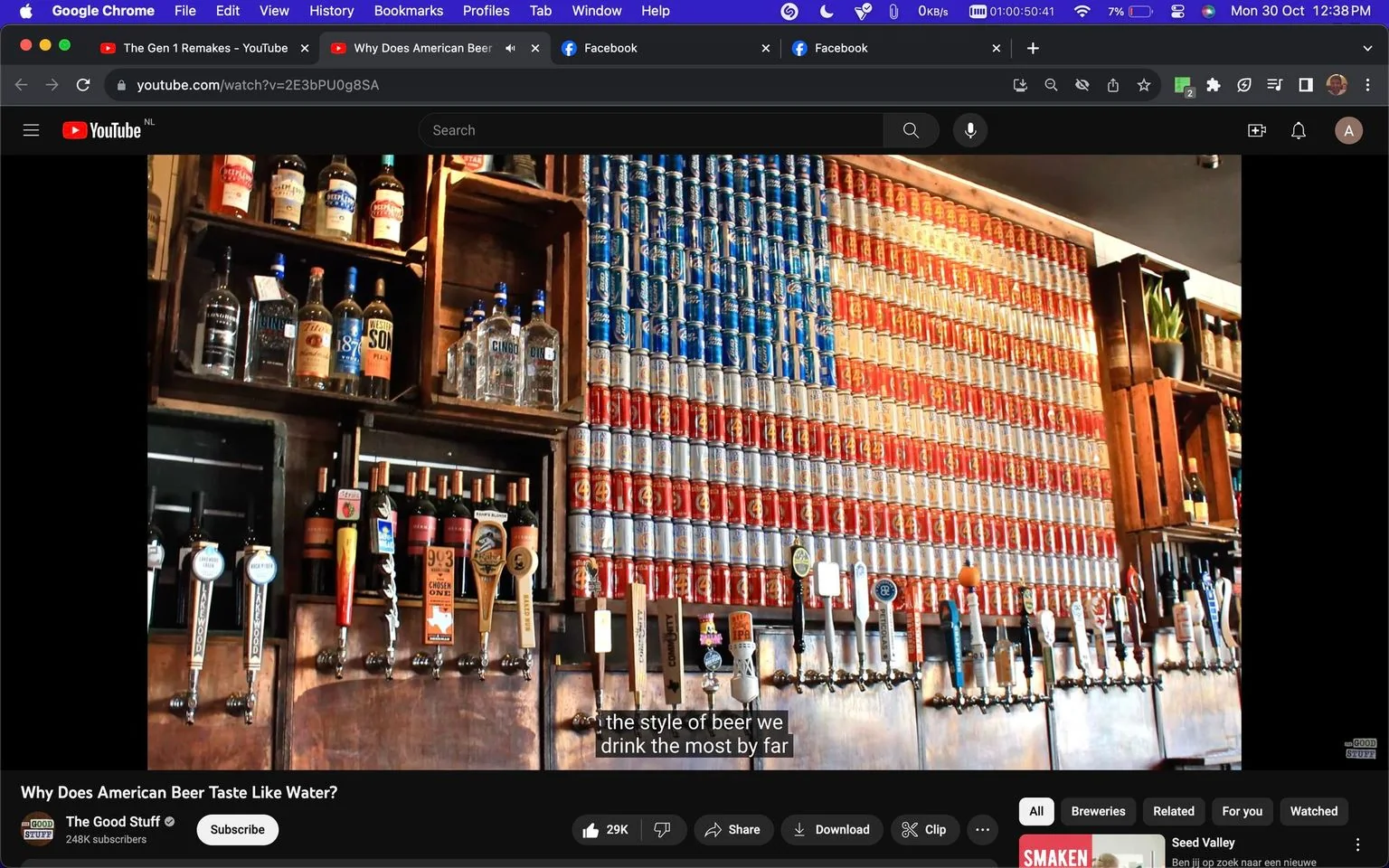The width and height of the screenshot is (1389, 868).
Task: Click the Download button
Action: [x=831, y=829]
